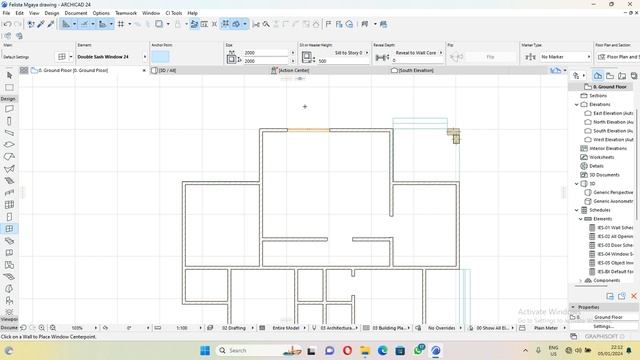Open the File menu
The height and width of the screenshot is (360, 640).
(x=7, y=13)
